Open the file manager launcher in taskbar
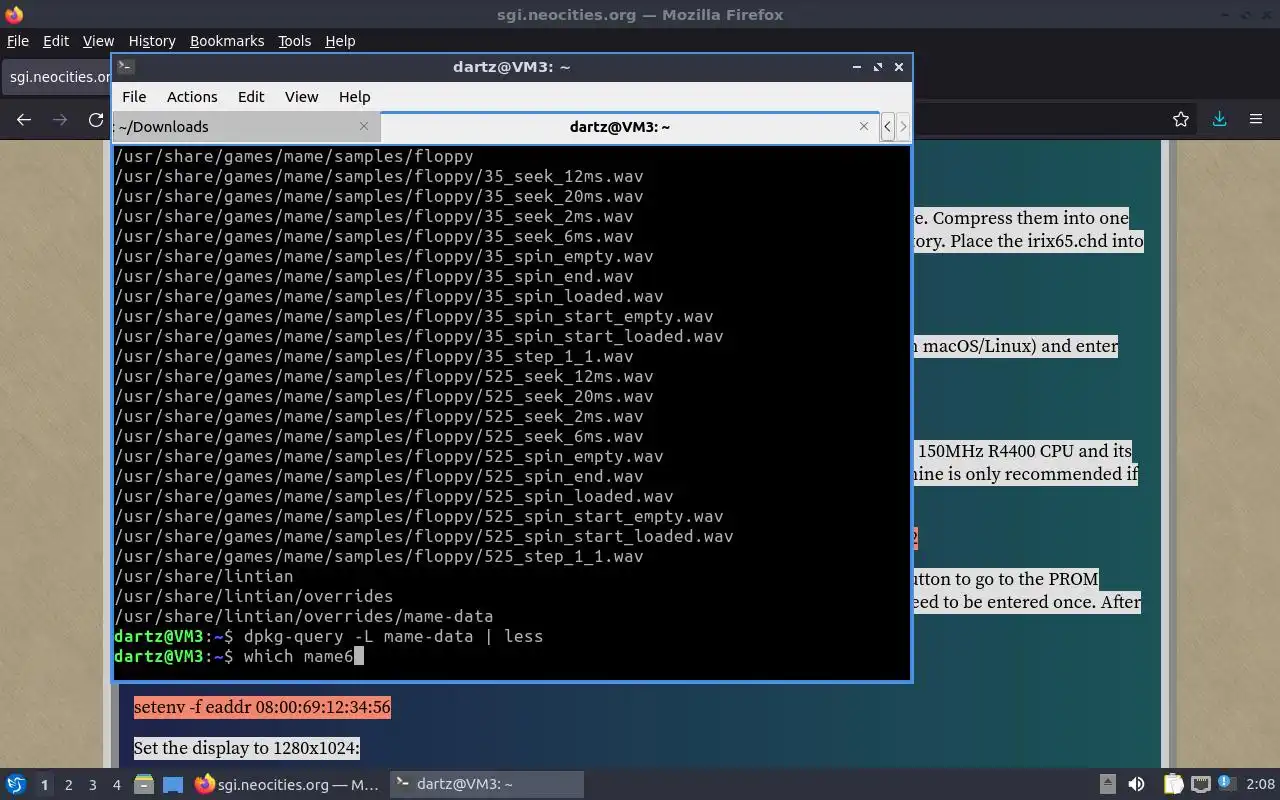The image size is (1280, 800). pos(143,785)
